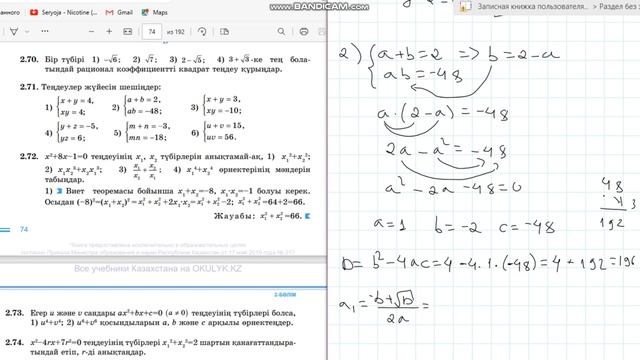Viewport: 640px width, 360px height.
Task: Click exercise number 2.71 in textbook
Action: [x=29, y=87]
